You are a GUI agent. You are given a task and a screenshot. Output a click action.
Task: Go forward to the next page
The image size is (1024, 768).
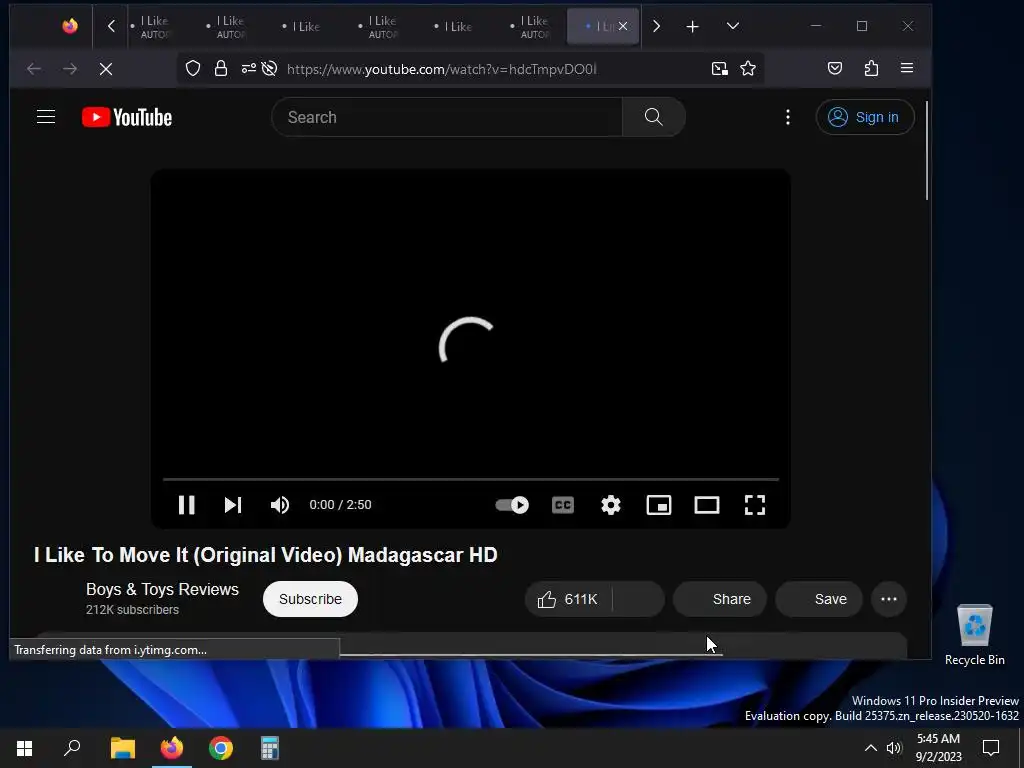[70, 69]
